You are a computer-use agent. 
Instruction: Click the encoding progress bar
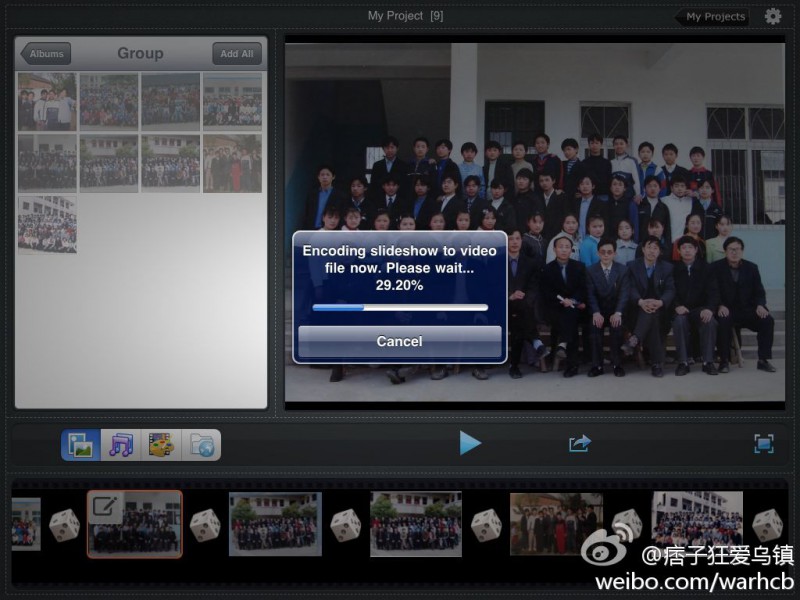(400, 308)
